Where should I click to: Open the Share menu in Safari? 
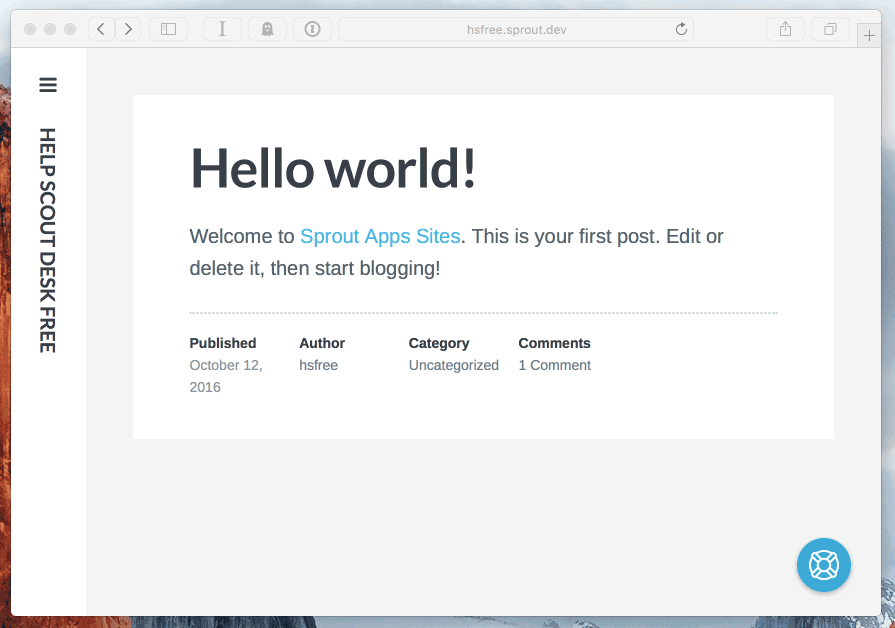(785, 29)
